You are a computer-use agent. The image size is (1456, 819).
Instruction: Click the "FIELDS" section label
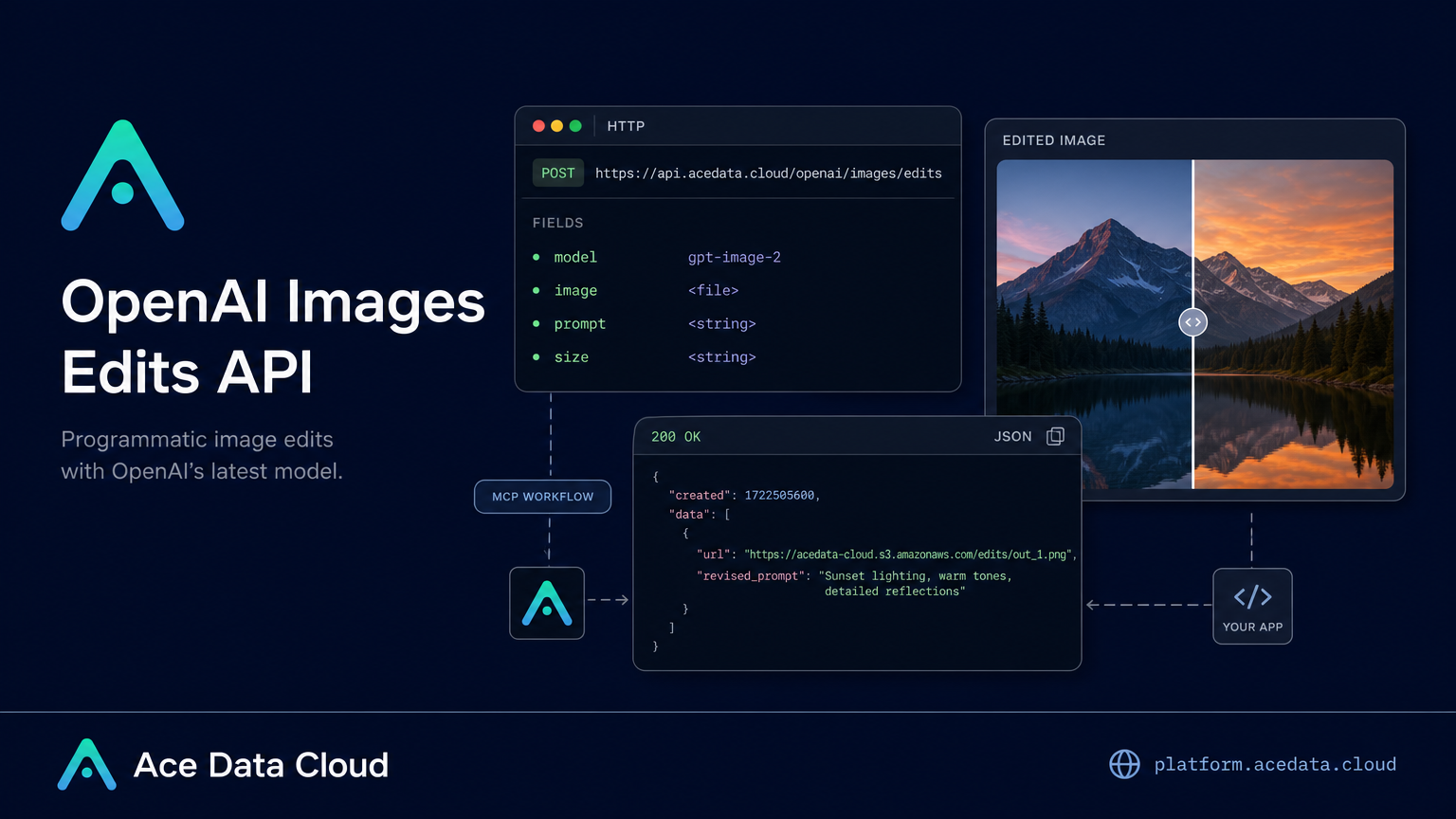point(557,223)
